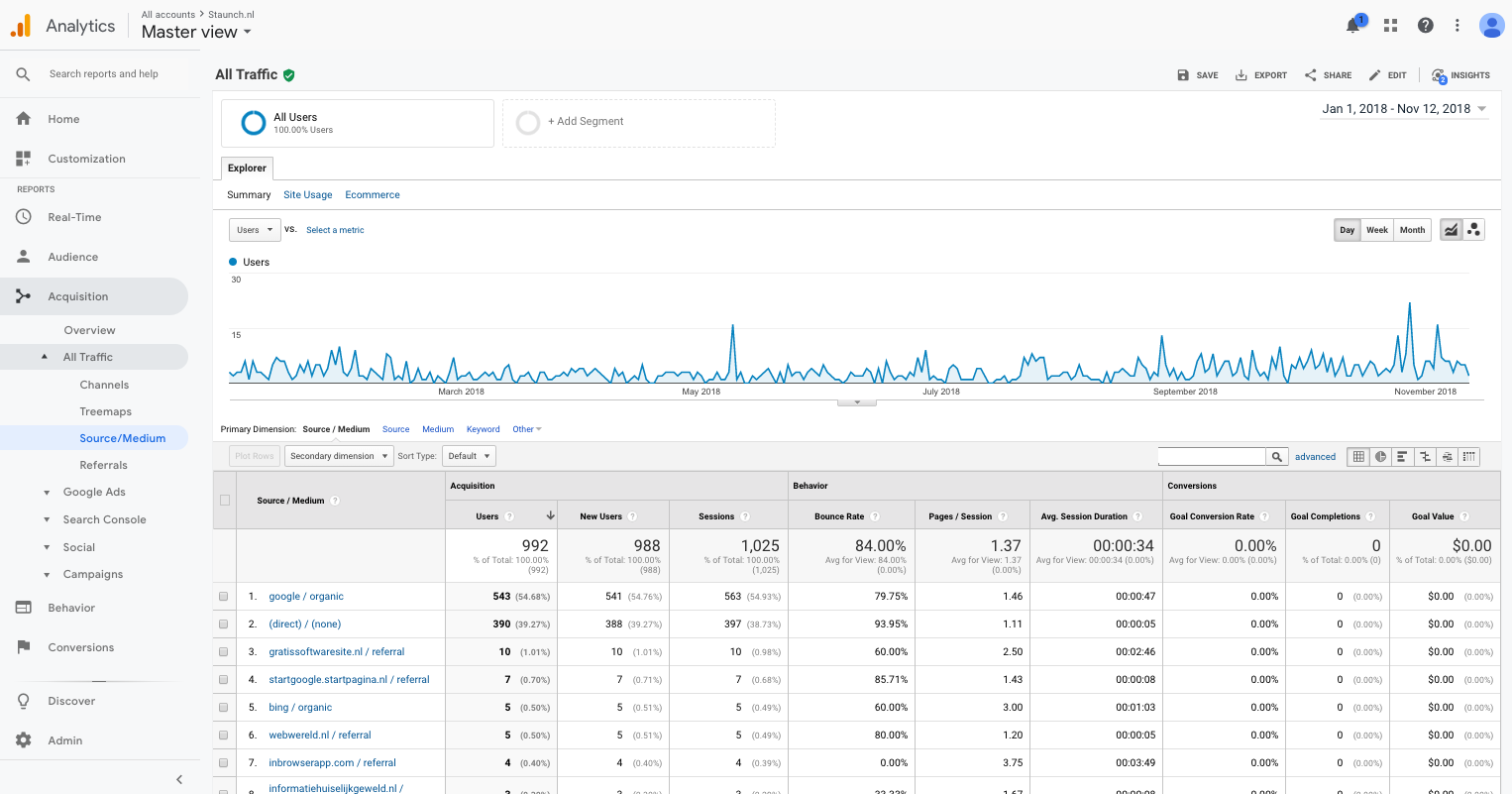Switch to term cloud view icon
This screenshot has height=794, width=1512.
tap(1448, 457)
